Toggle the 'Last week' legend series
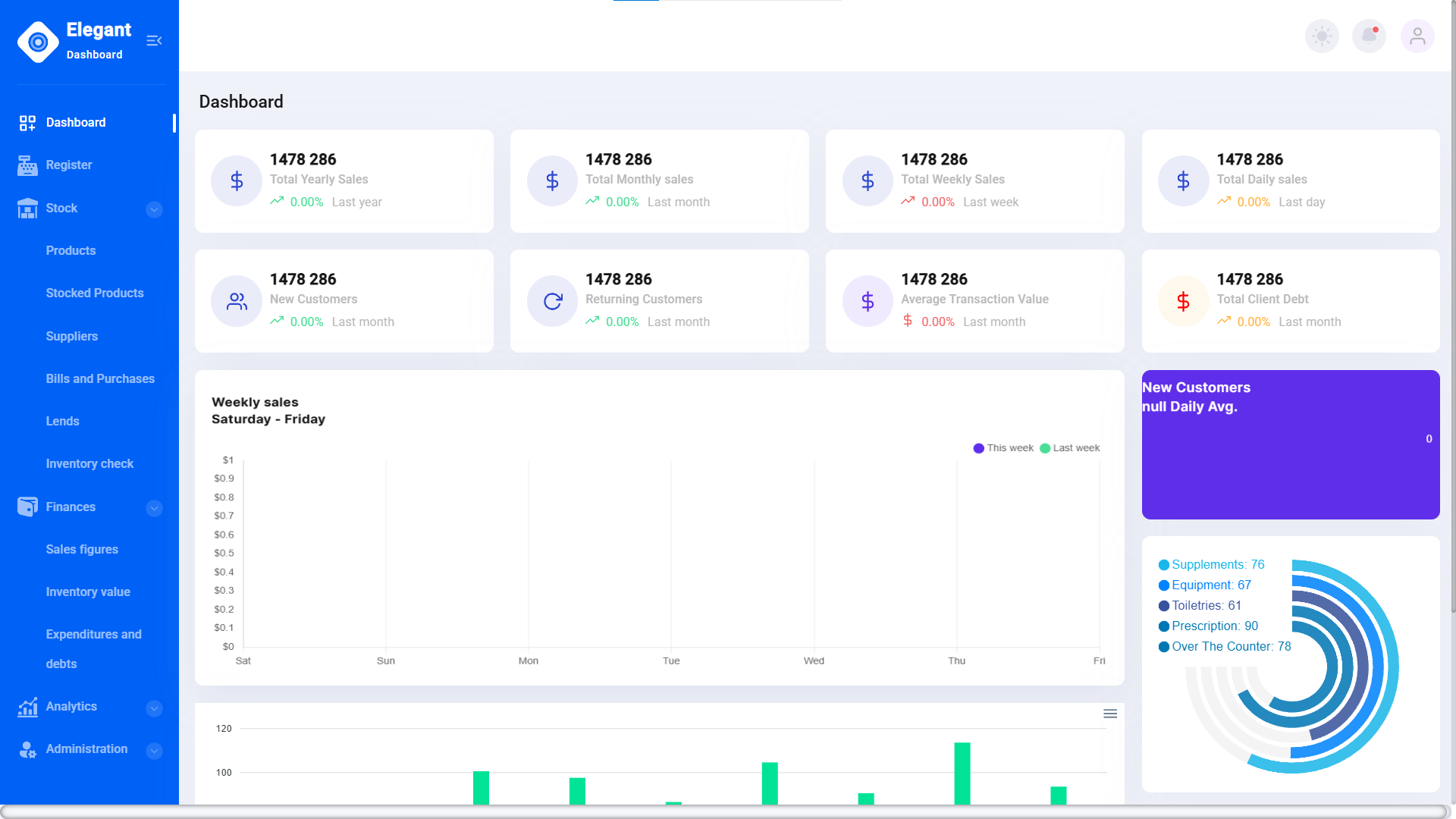 1070,448
